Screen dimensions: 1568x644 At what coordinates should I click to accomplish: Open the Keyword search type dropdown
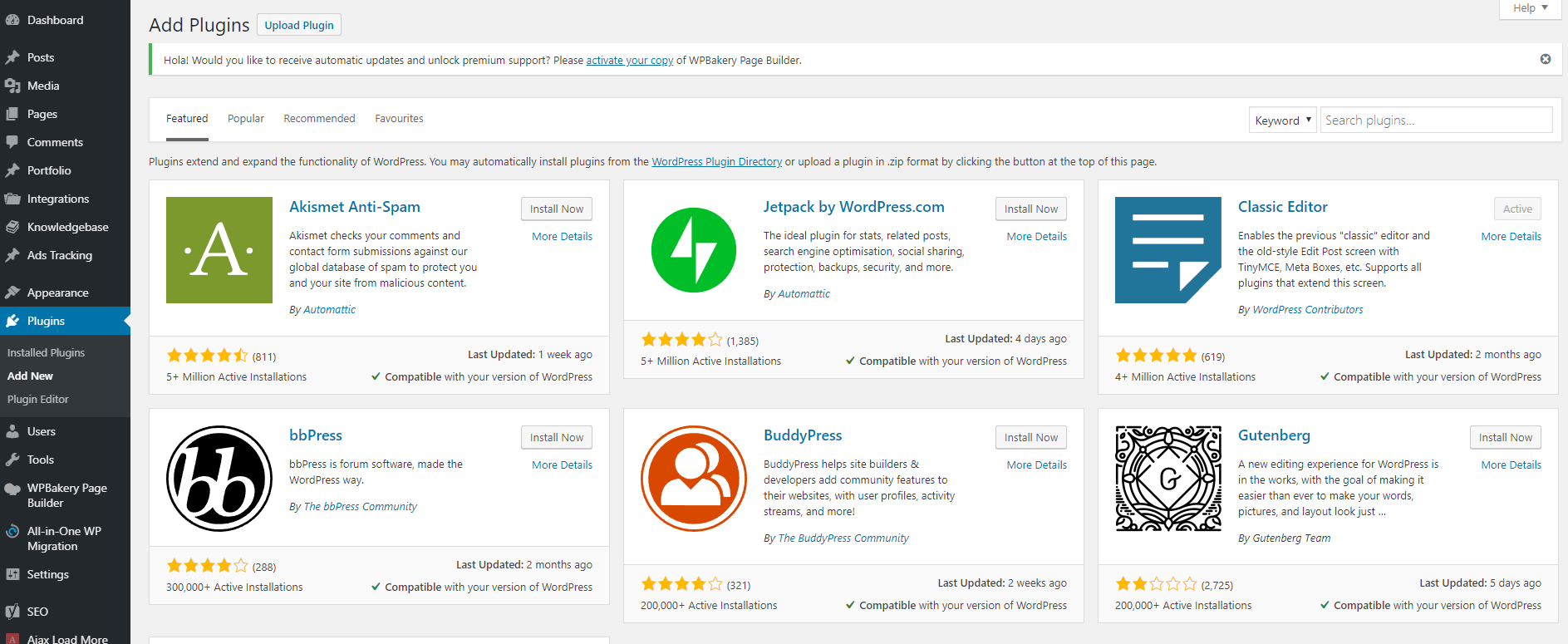pos(1283,120)
